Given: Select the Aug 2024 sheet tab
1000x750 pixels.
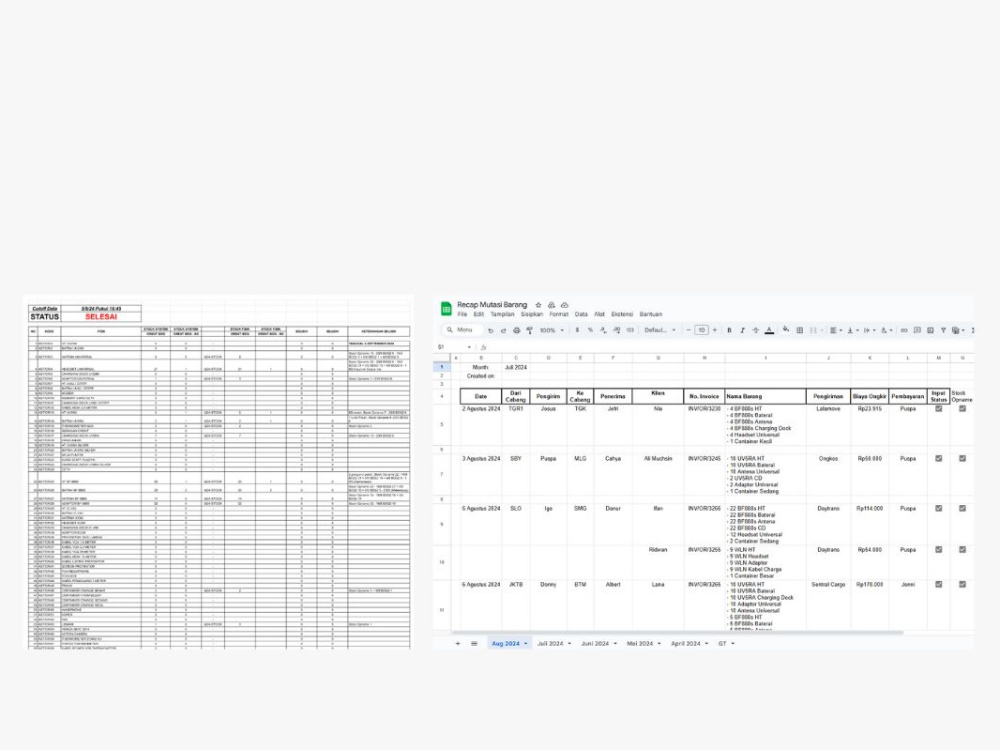Looking at the screenshot, I should pos(506,643).
